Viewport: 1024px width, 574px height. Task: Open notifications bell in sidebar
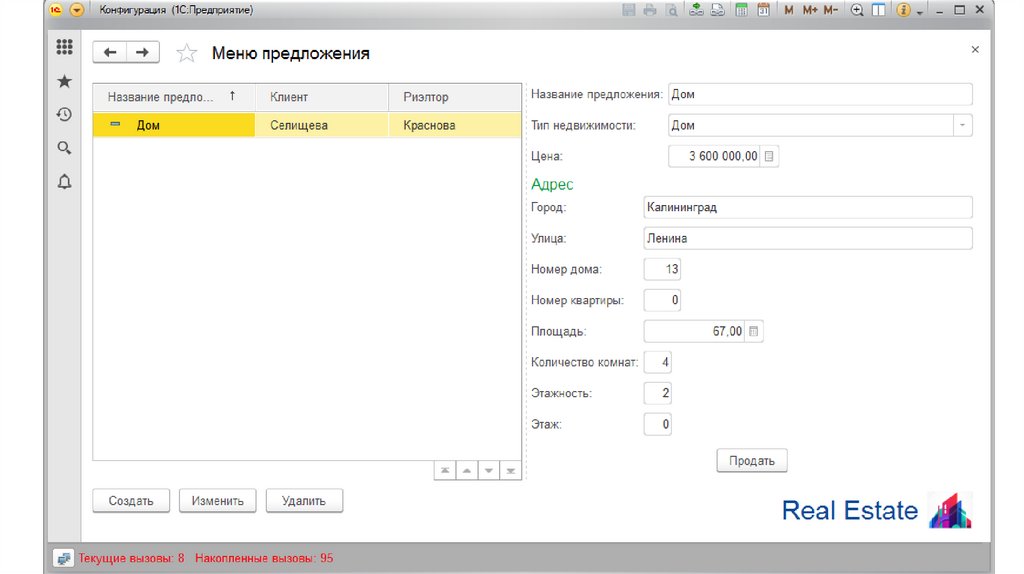pyautogui.click(x=64, y=181)
